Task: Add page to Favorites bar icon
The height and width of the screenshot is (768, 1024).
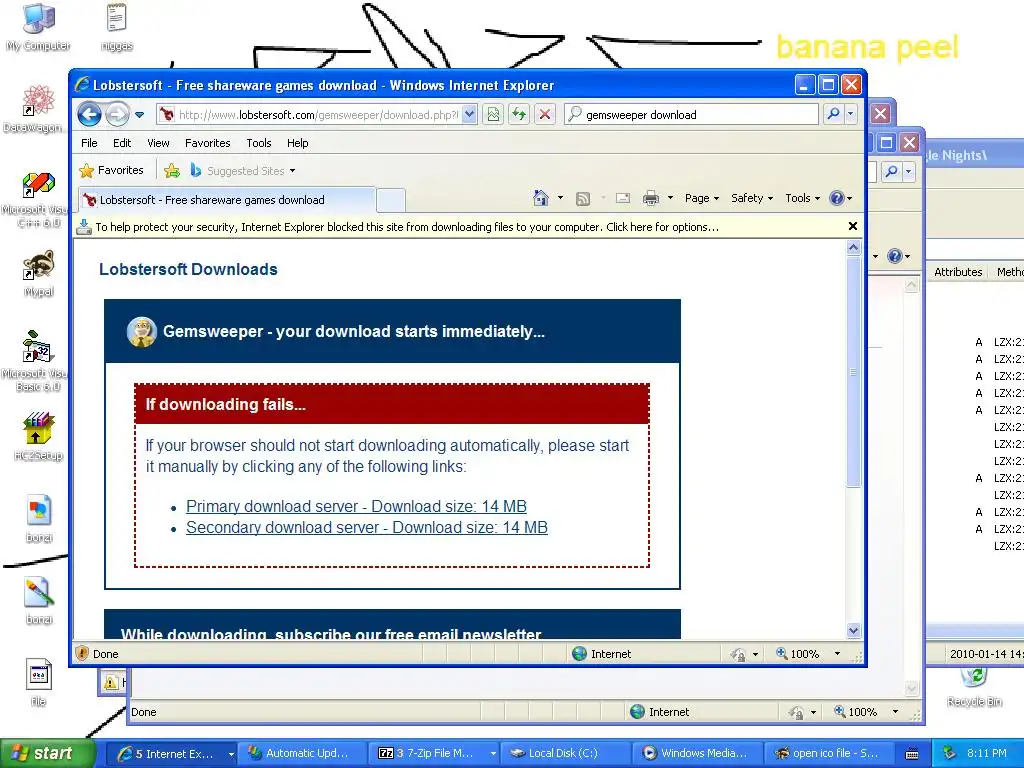Action: pyautogui.click(x=172, y=170)
